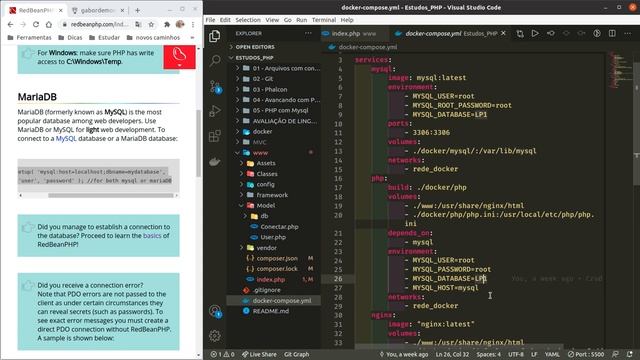Click Live Share in status bar

(259, 354)
